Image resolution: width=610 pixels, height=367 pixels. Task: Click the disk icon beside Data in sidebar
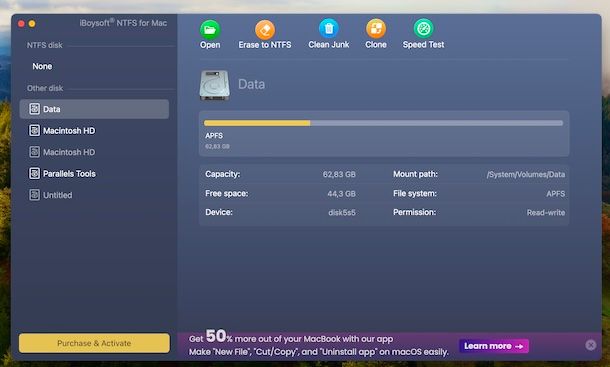(x=34, y=109)
